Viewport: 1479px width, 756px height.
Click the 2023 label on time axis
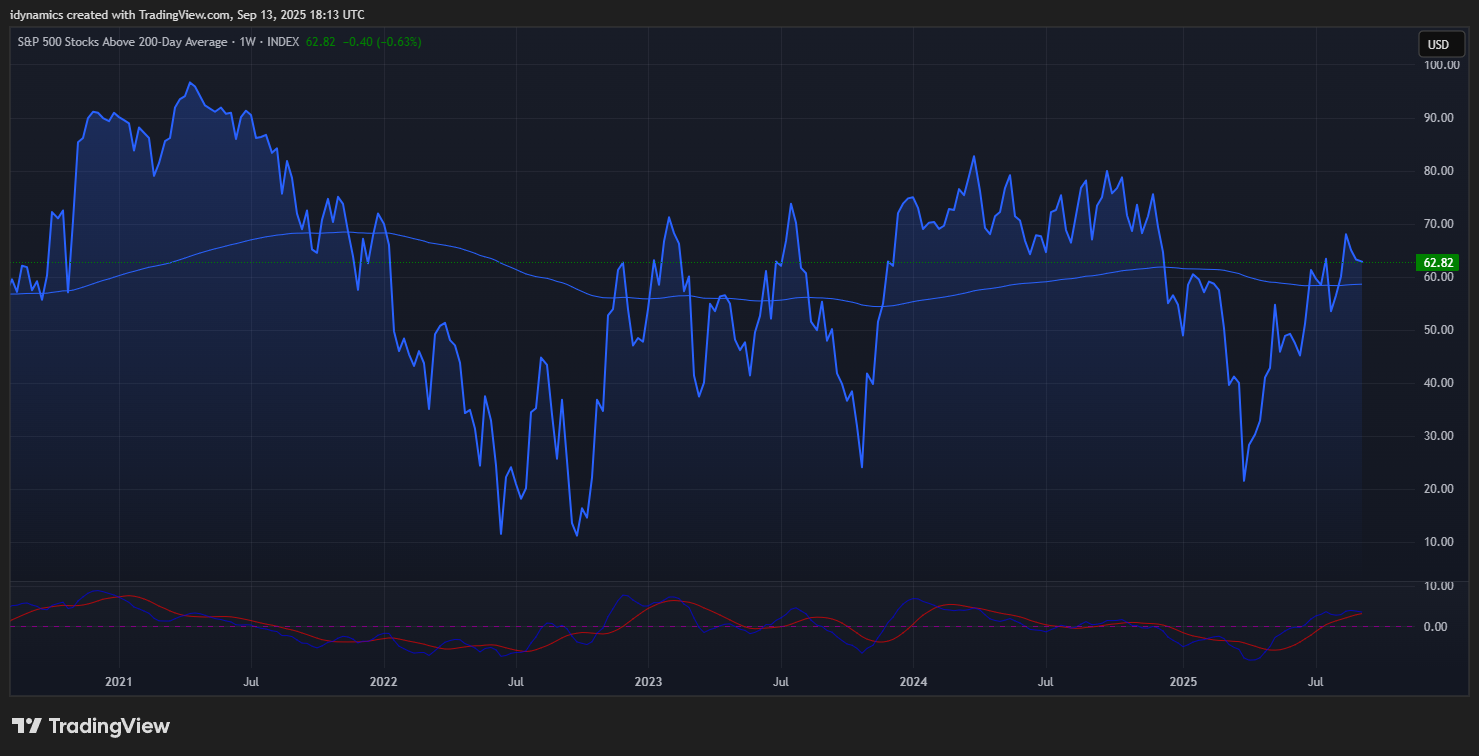pos(648,681)
